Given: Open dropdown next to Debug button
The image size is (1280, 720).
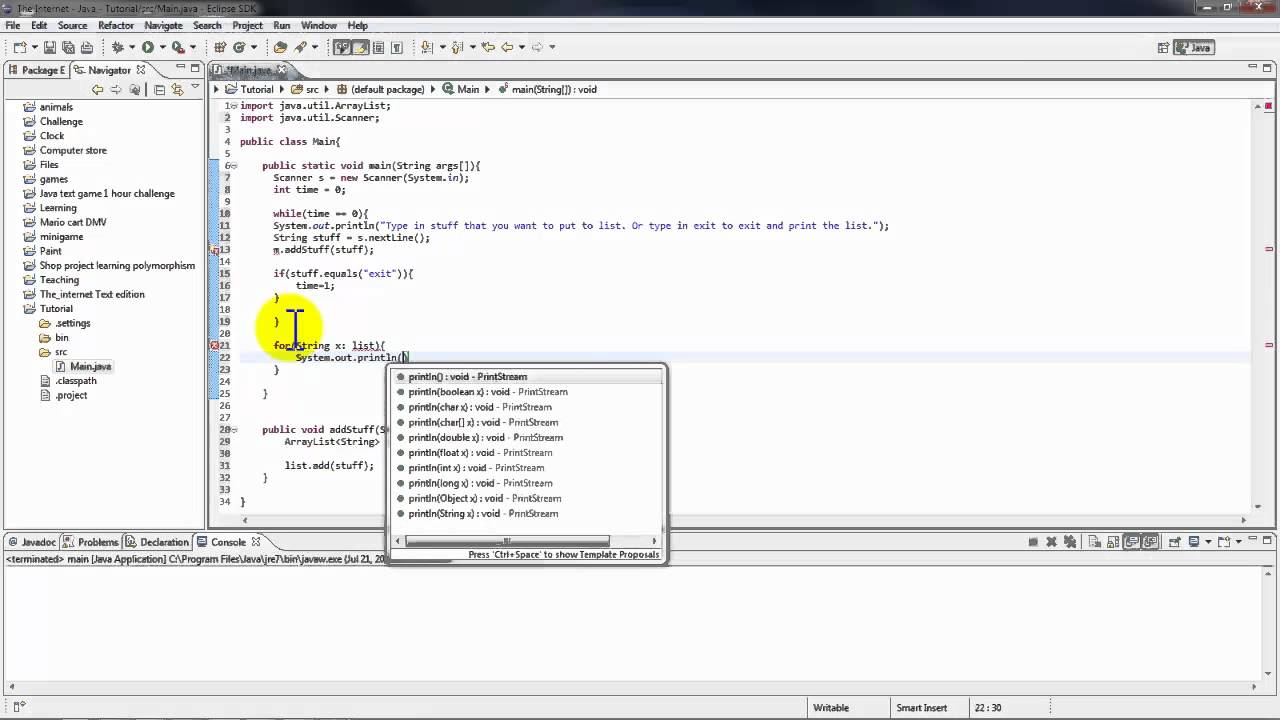Looking at the screenshot, I should 131,47.
